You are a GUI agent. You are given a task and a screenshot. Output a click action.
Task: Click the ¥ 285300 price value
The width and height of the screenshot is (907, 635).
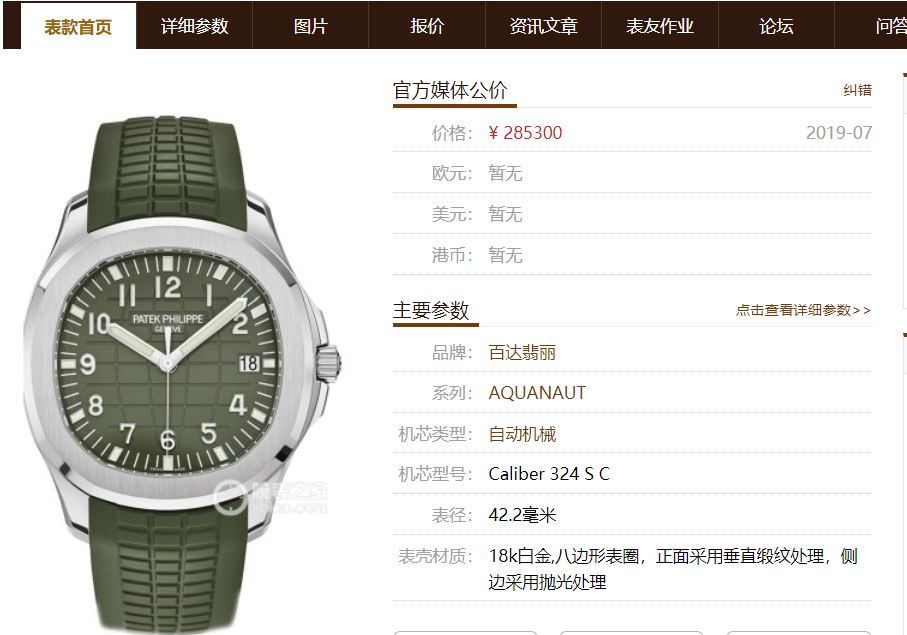click(525, 132)
